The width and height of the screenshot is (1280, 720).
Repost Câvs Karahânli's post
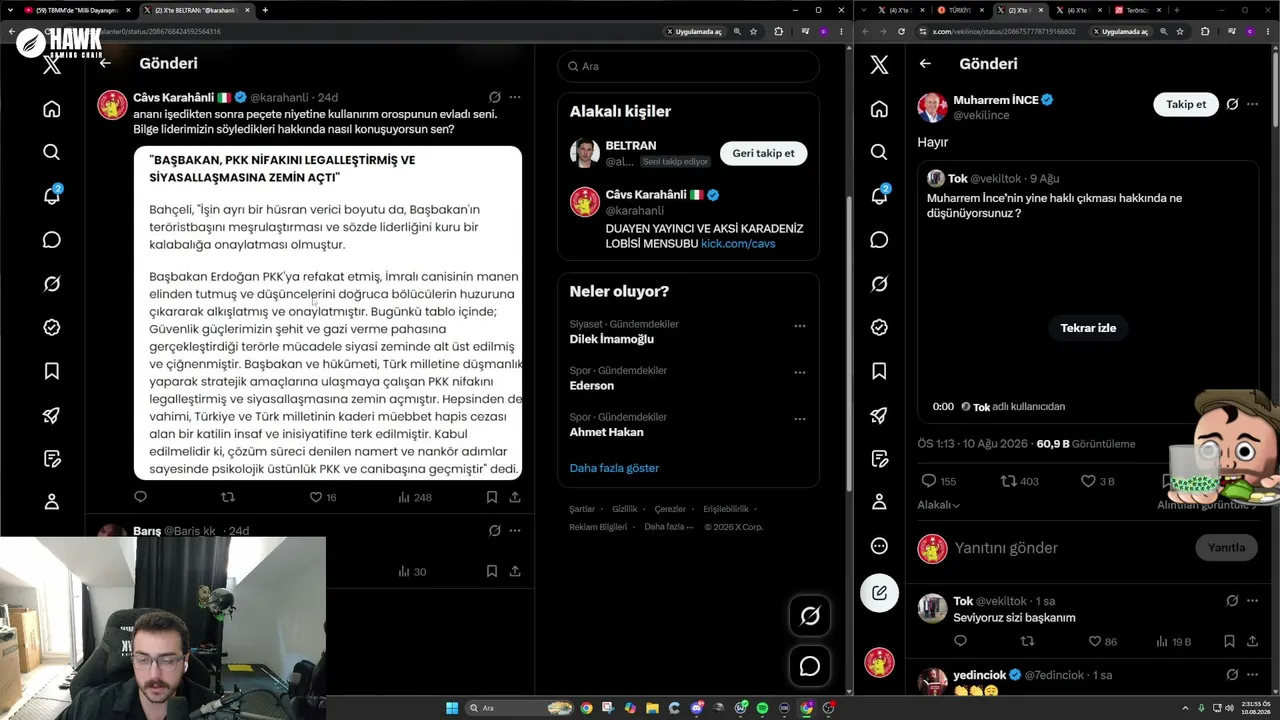228,497
